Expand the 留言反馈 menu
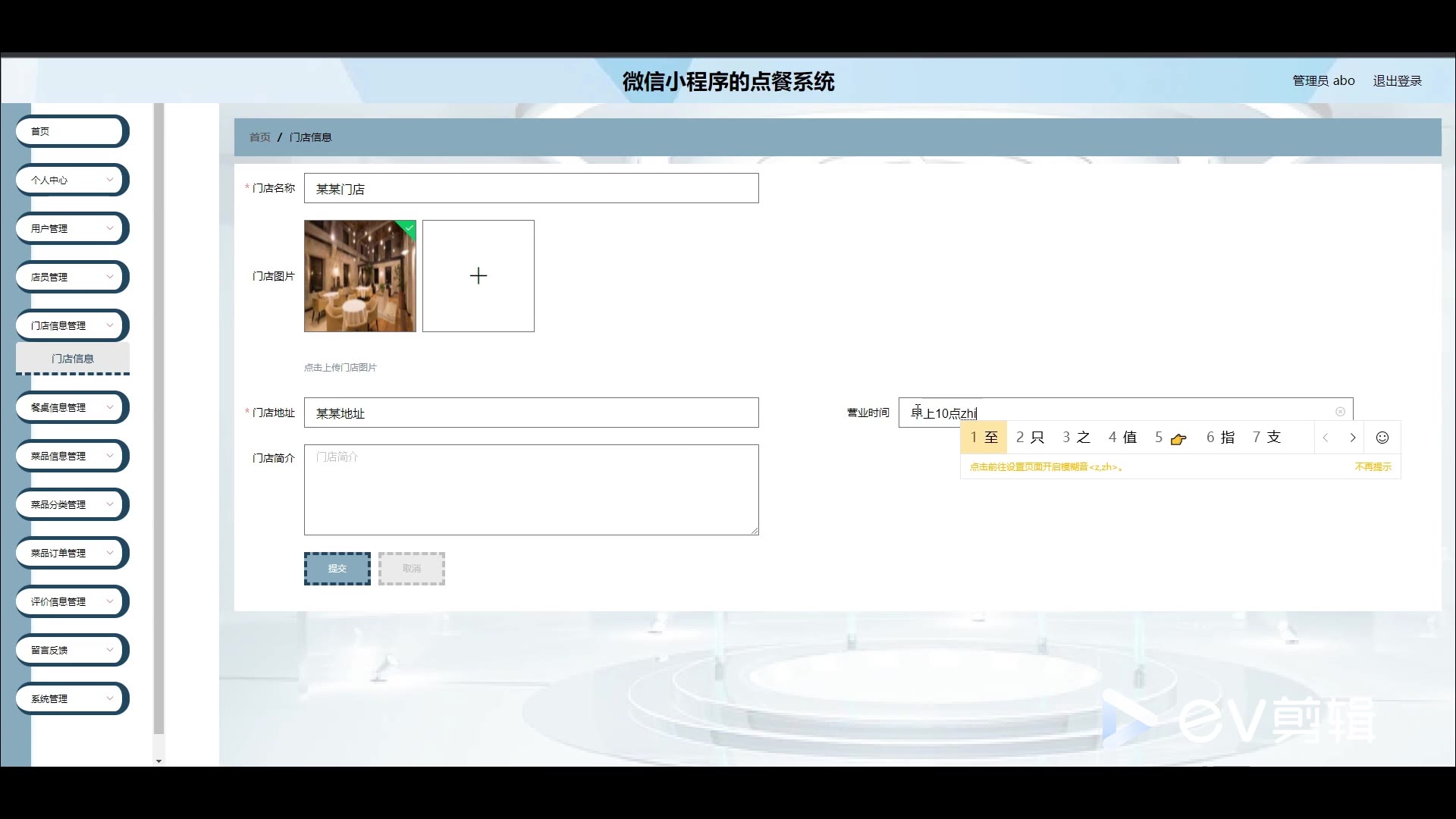The width and height of the screenshot is (1456, 819). (x=72, y=650)
